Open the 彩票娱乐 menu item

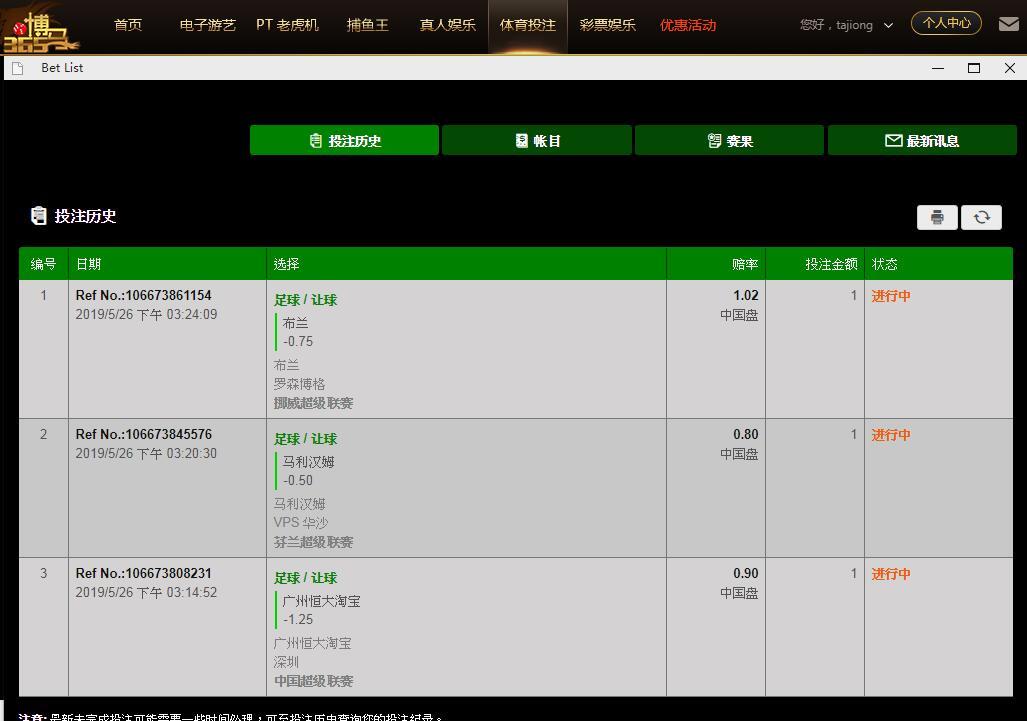tap(608, 25)
